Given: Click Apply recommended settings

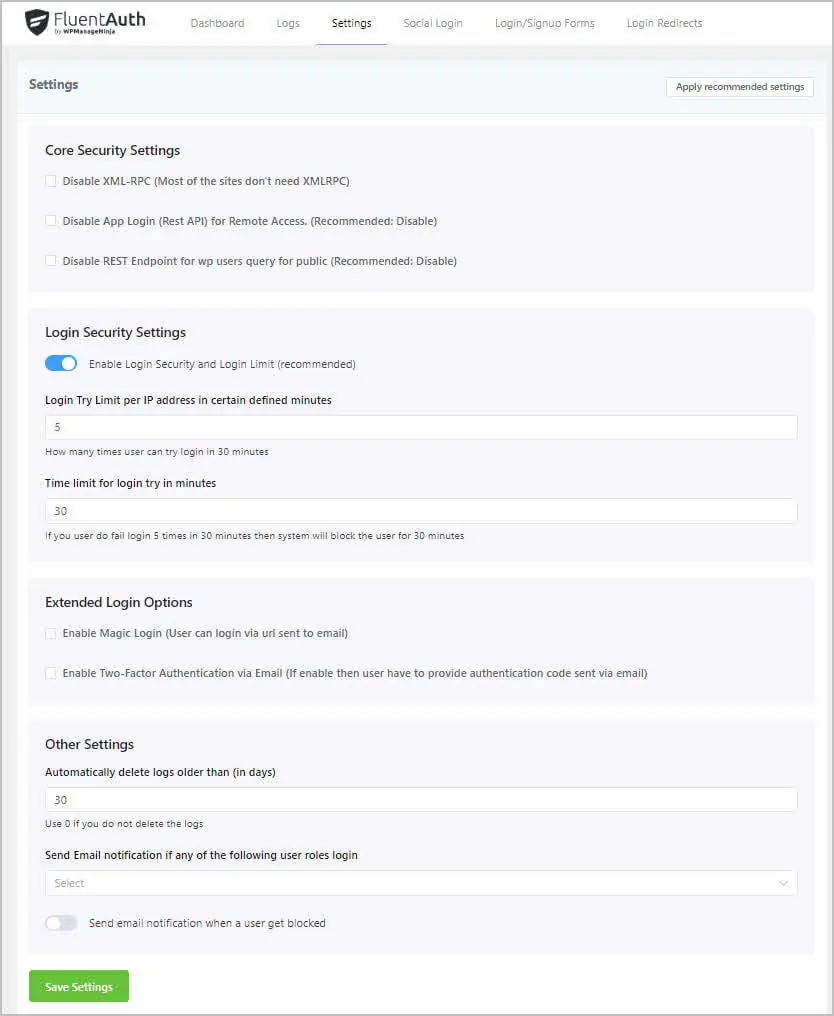Looking at the screenshot, I should 739,87.
